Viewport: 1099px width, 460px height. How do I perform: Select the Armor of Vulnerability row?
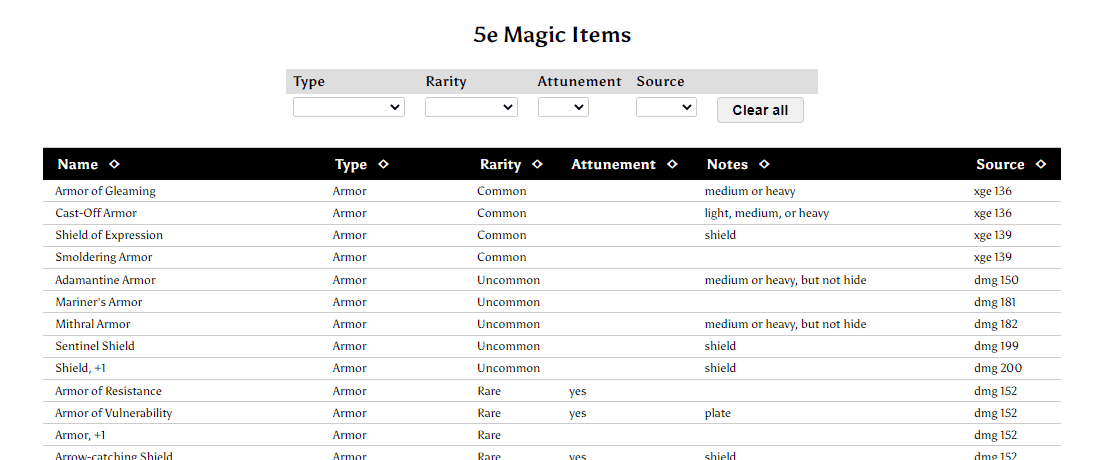point(552,413)
